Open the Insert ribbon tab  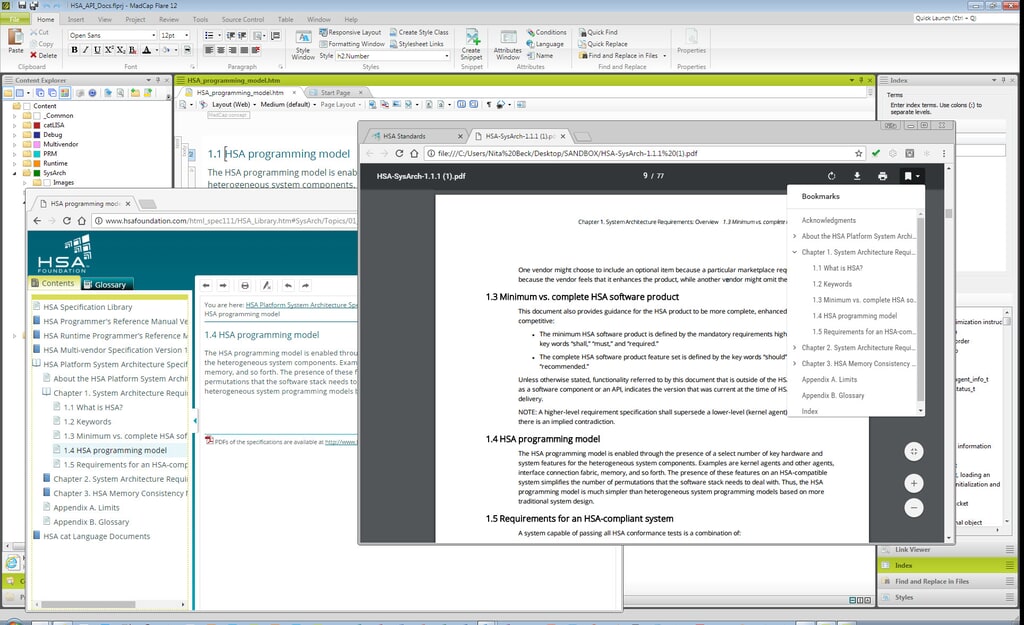click(76, 20)
